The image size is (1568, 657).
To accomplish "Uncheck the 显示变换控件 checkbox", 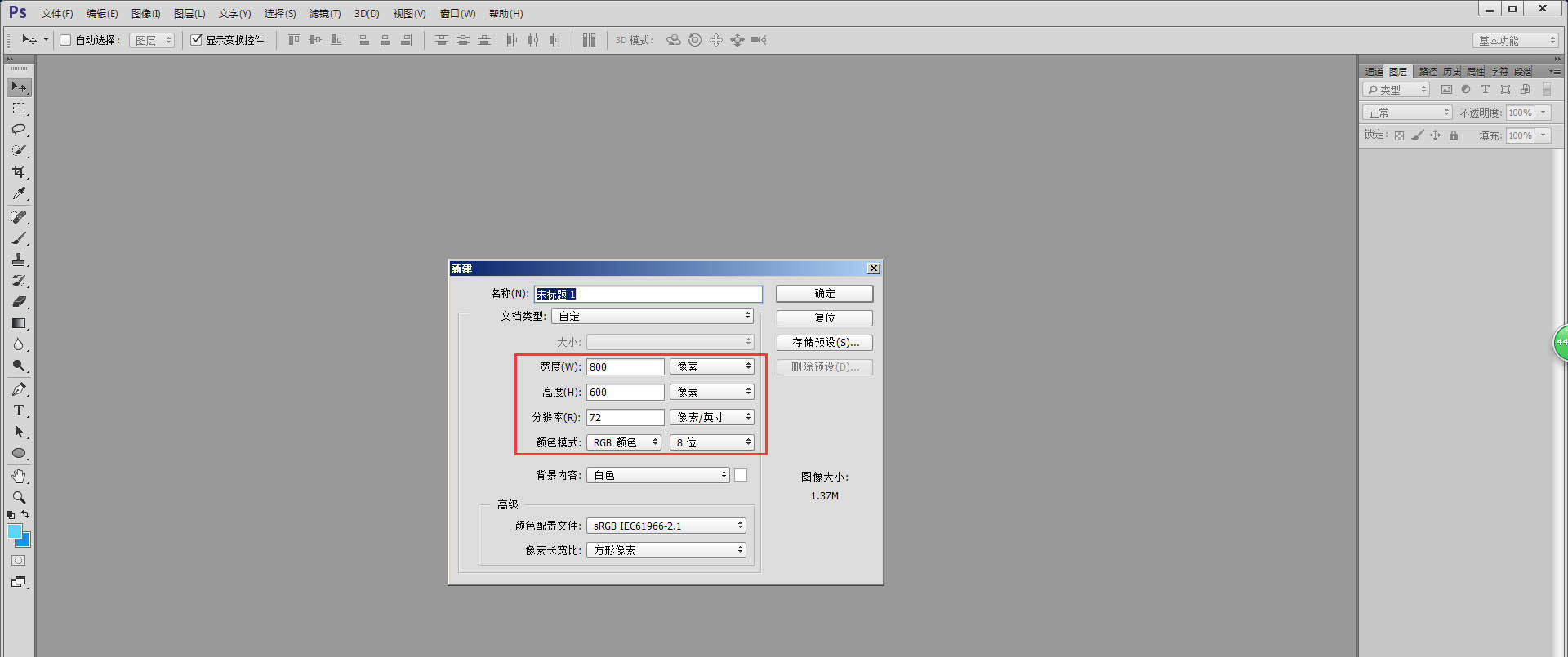I will [196, 40].
